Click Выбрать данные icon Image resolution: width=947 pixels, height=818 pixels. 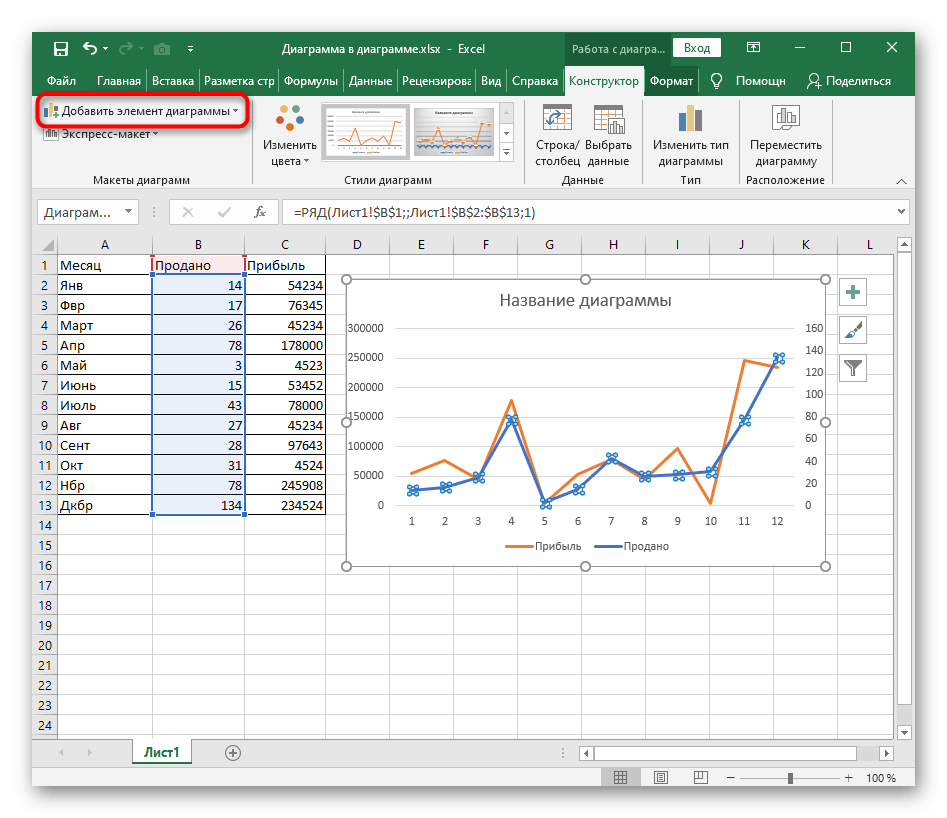[x=608, y=136]
